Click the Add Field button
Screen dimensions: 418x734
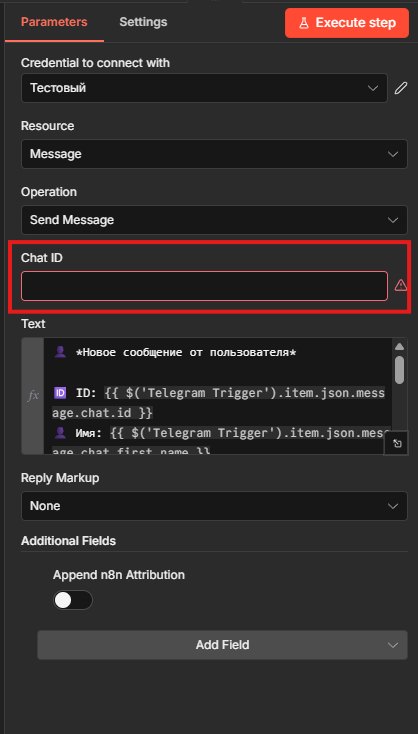click(222, 645)
